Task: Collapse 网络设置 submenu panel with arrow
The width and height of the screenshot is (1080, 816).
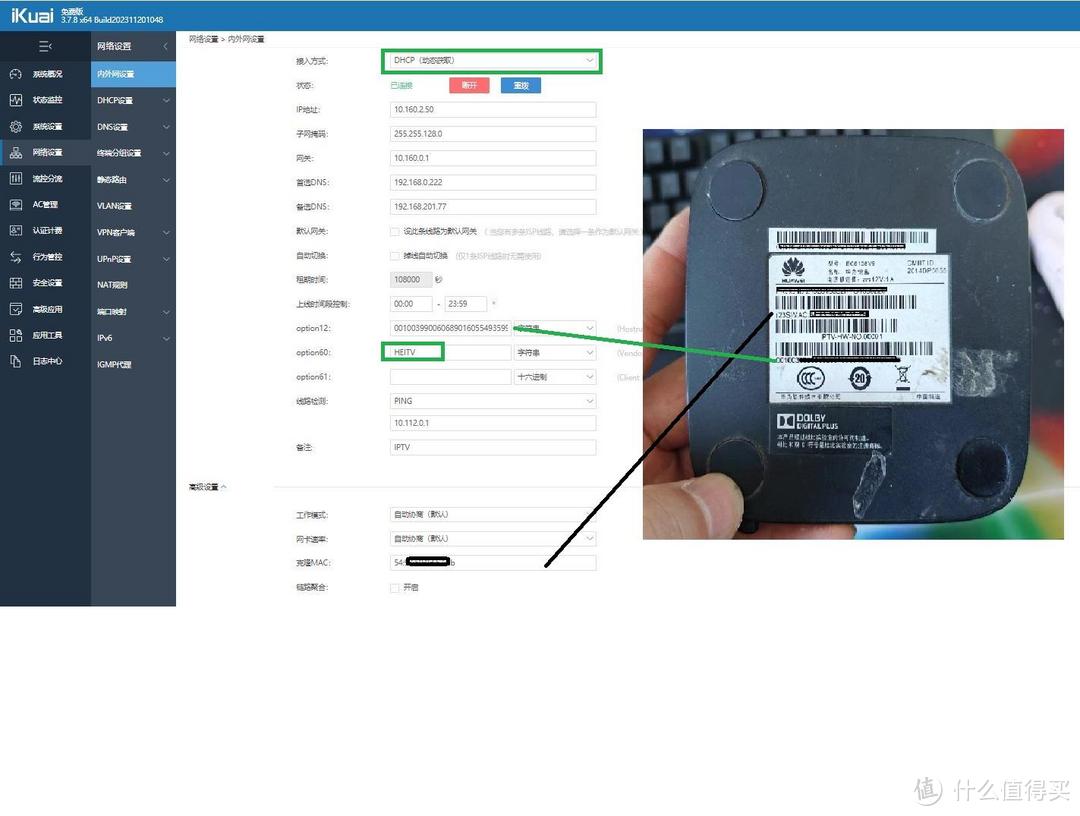Action: [x=165, y=46]
